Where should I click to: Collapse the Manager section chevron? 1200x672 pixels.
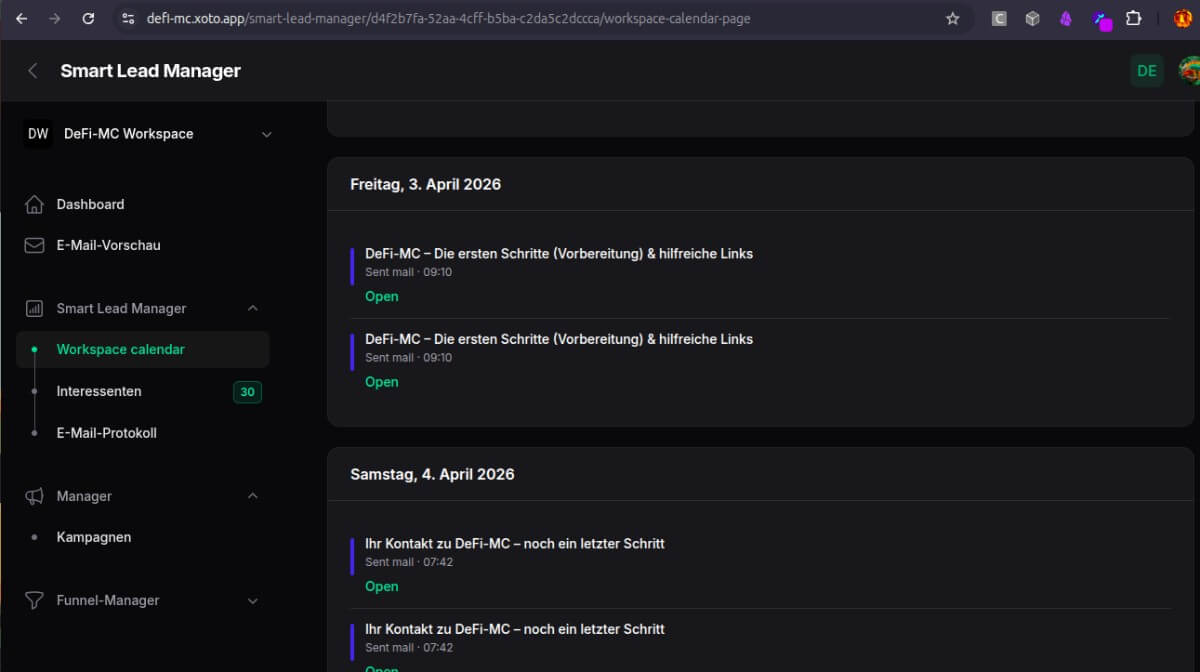253,496
